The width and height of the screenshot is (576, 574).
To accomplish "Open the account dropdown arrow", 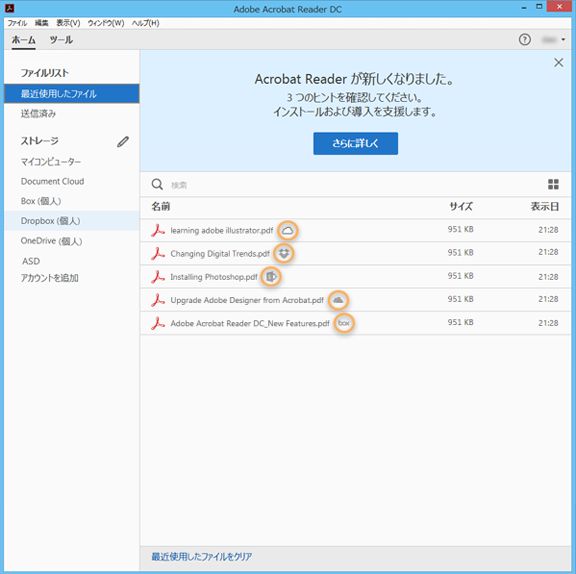I will point(563,40).
